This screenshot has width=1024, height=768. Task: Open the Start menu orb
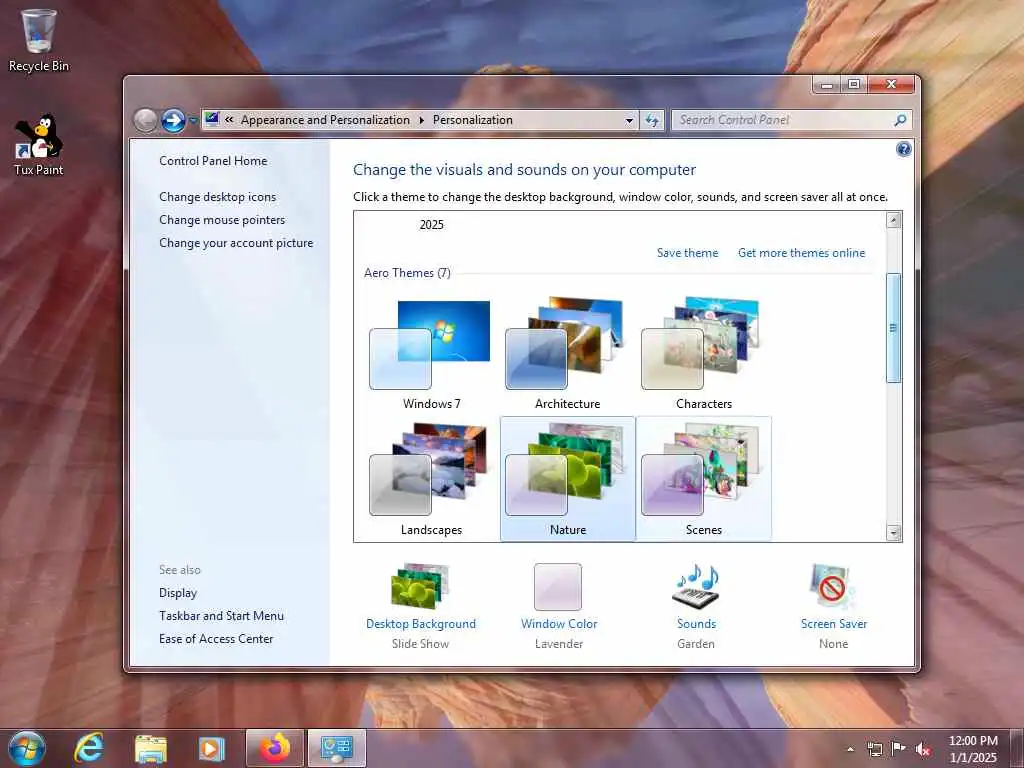tap(27, 748)
